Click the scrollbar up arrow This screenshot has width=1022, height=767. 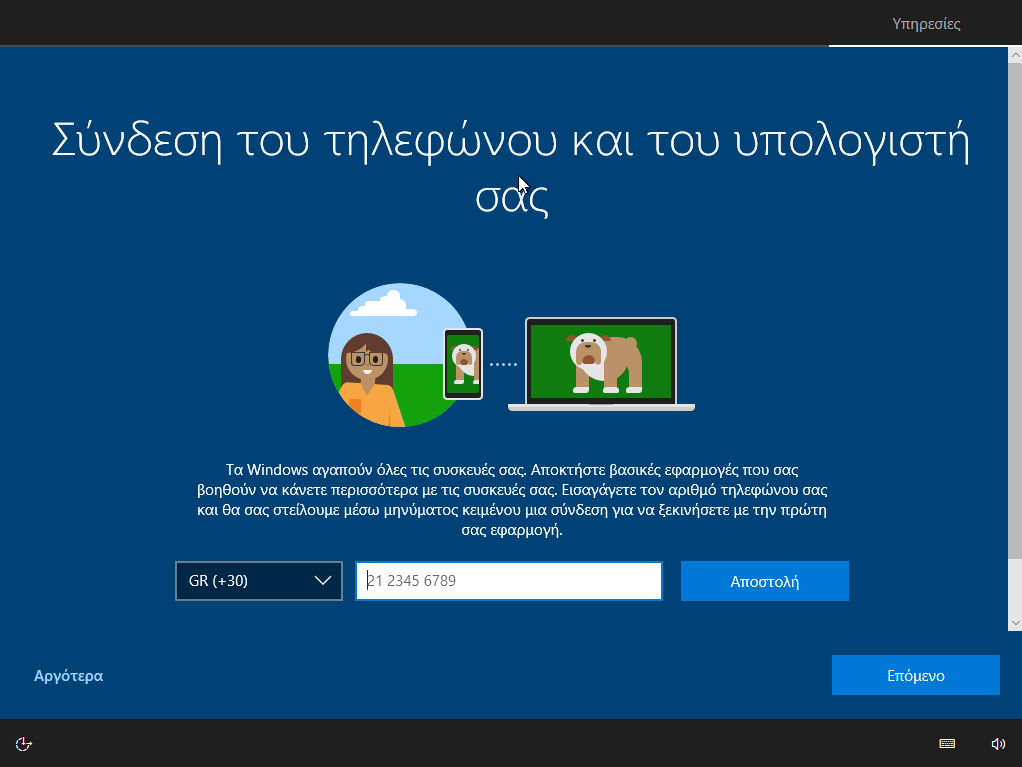[x=1015, y=56]
